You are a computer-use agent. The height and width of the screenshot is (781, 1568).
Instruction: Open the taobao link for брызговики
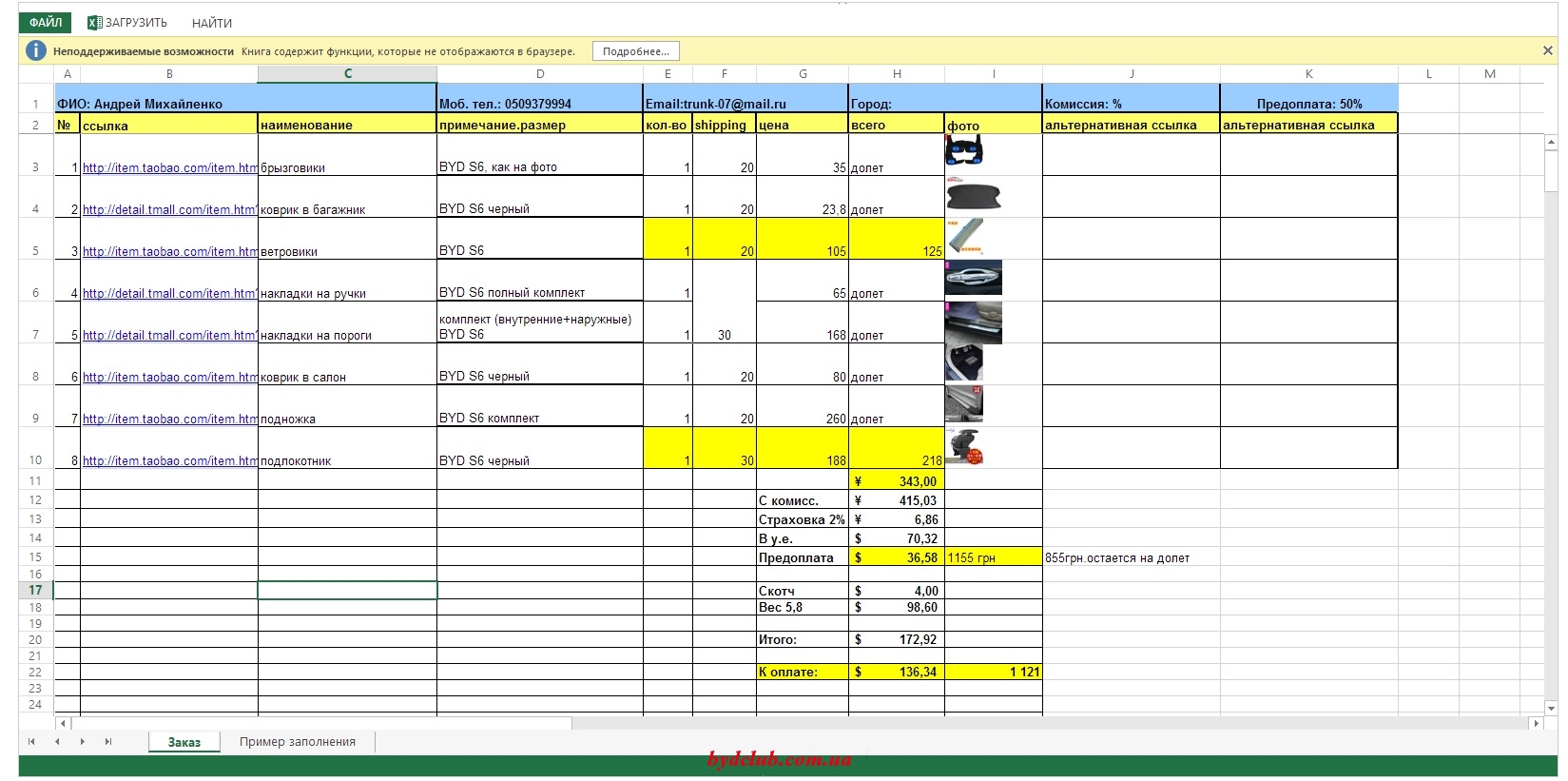coord(168,168)
